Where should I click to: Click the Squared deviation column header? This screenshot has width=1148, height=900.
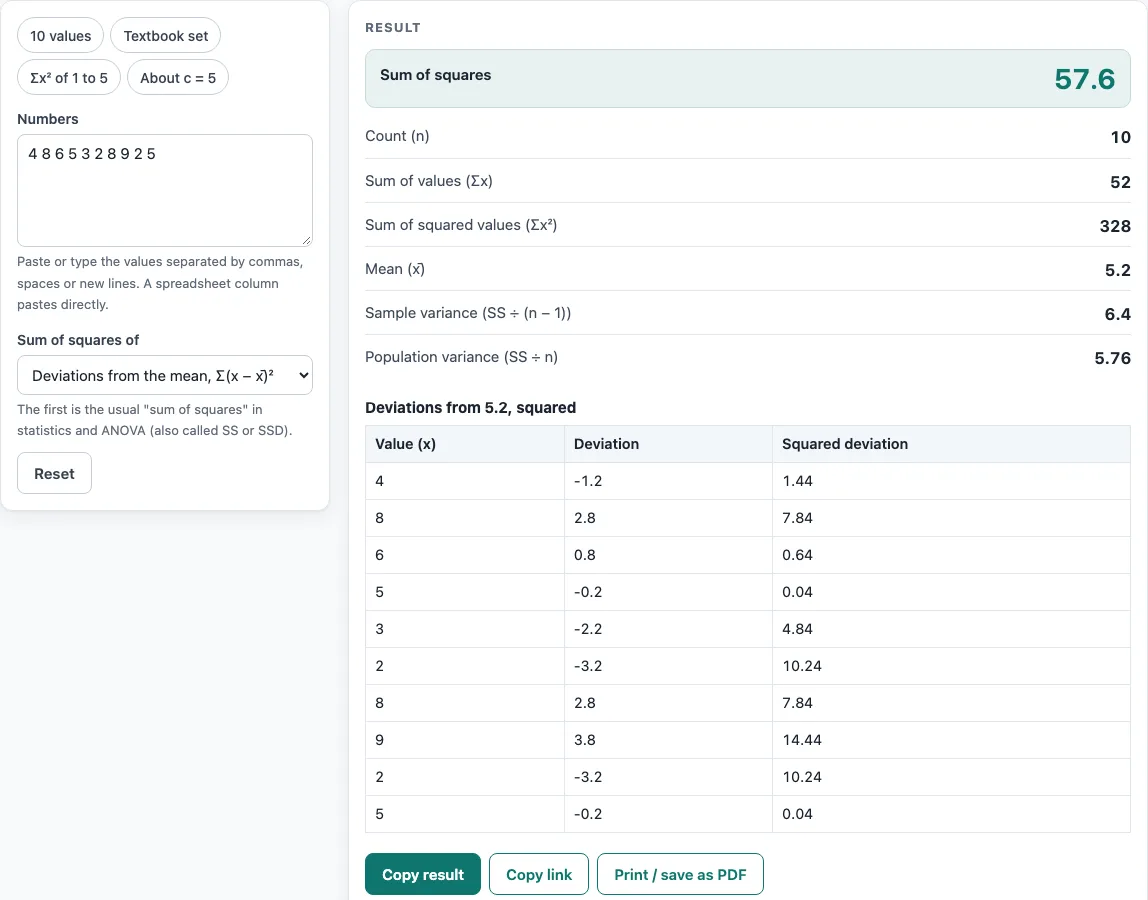coord(951,444)
